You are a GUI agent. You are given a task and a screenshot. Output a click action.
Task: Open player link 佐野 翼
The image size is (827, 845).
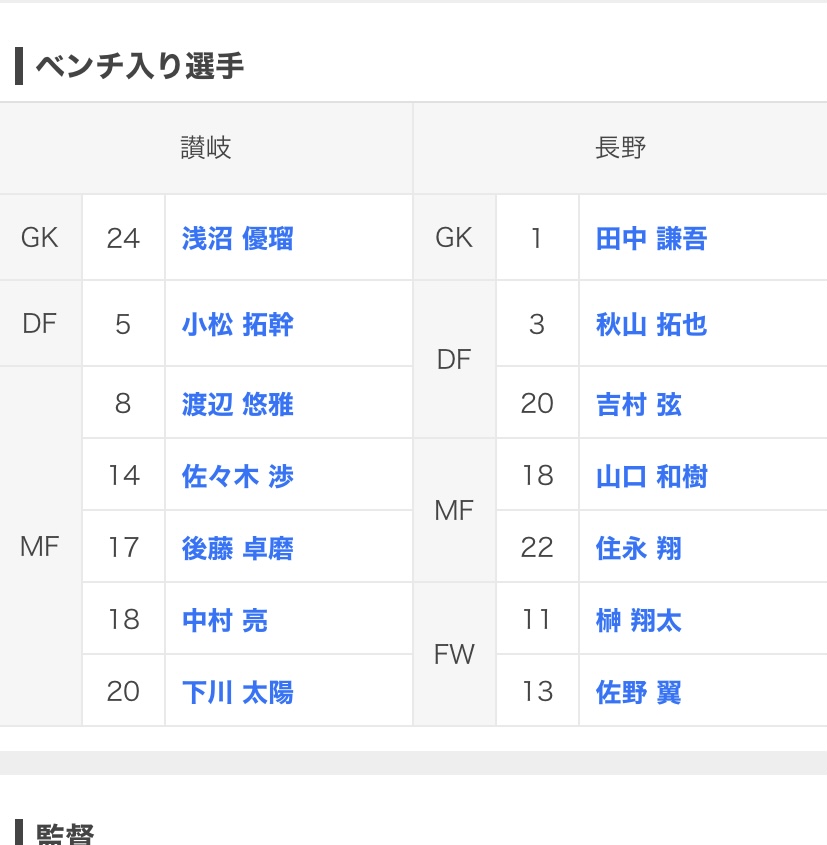(638, 692)
